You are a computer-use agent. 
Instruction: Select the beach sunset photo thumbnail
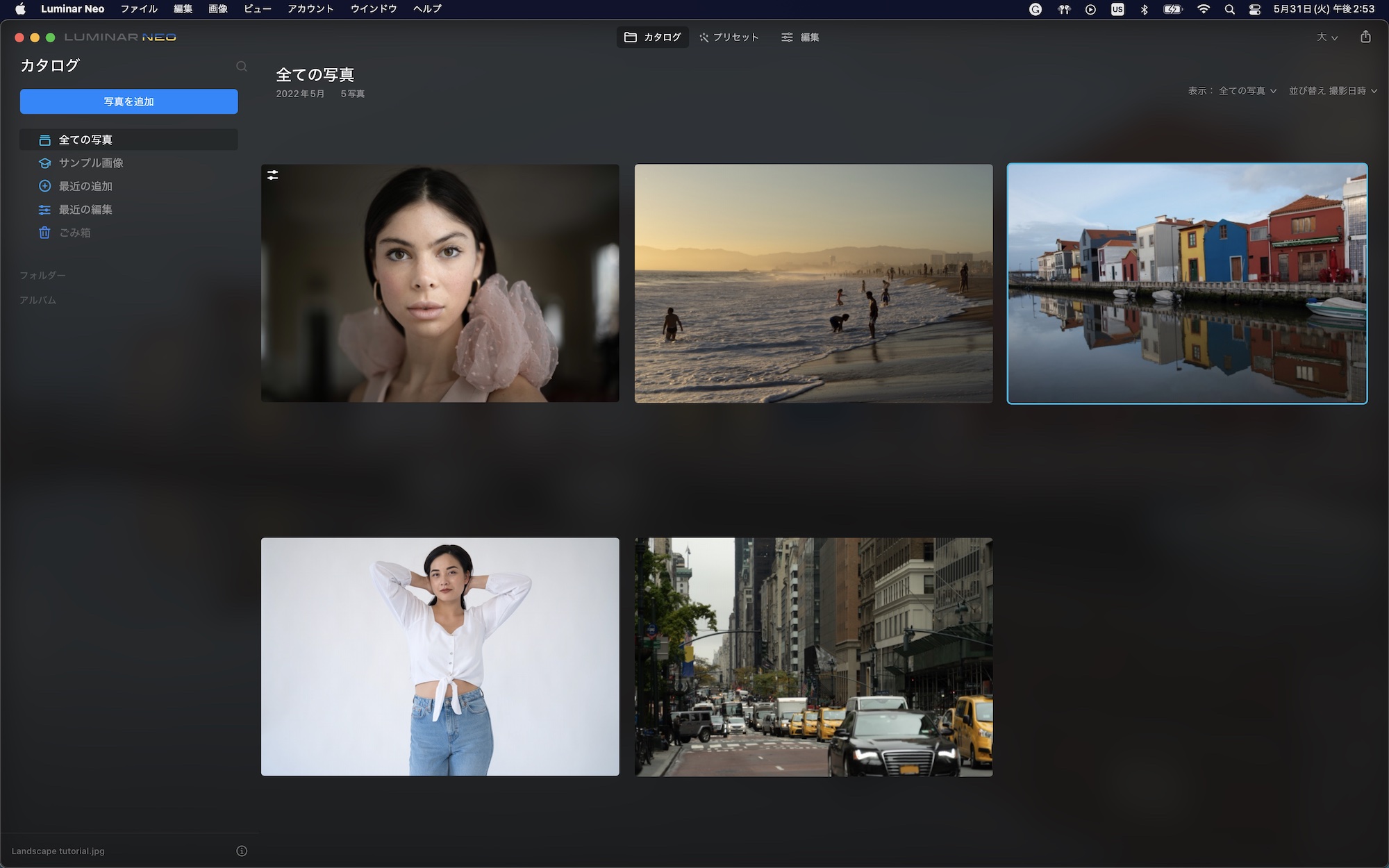[813, 283]
